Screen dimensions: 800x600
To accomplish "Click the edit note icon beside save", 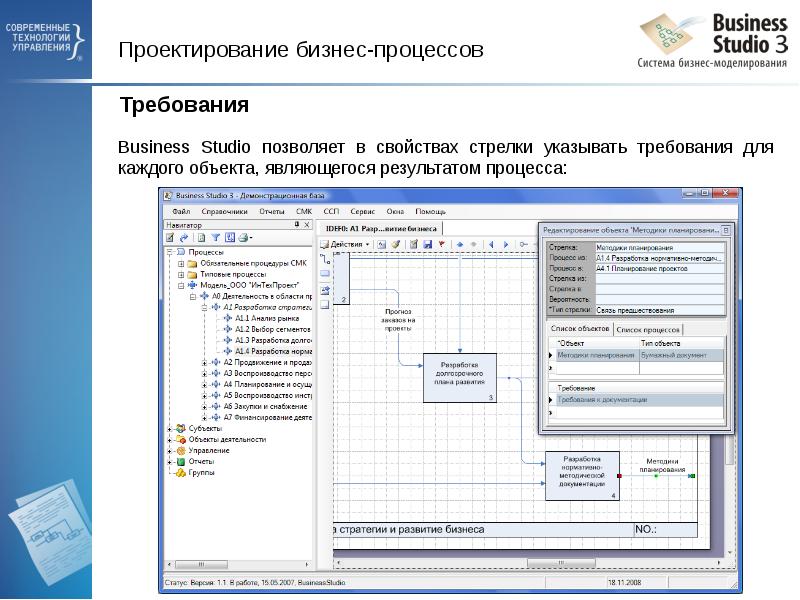I will (414, 244).
